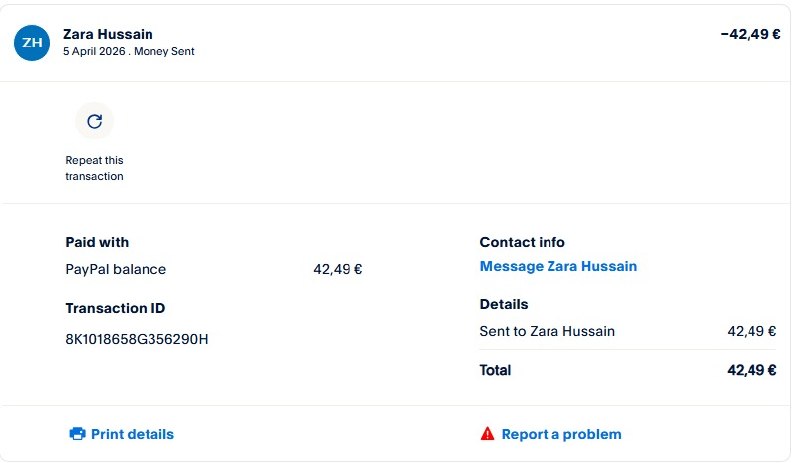The height and width of the screenshot is (463, 800).
Task: Click the Details heading
Action: 504,304
